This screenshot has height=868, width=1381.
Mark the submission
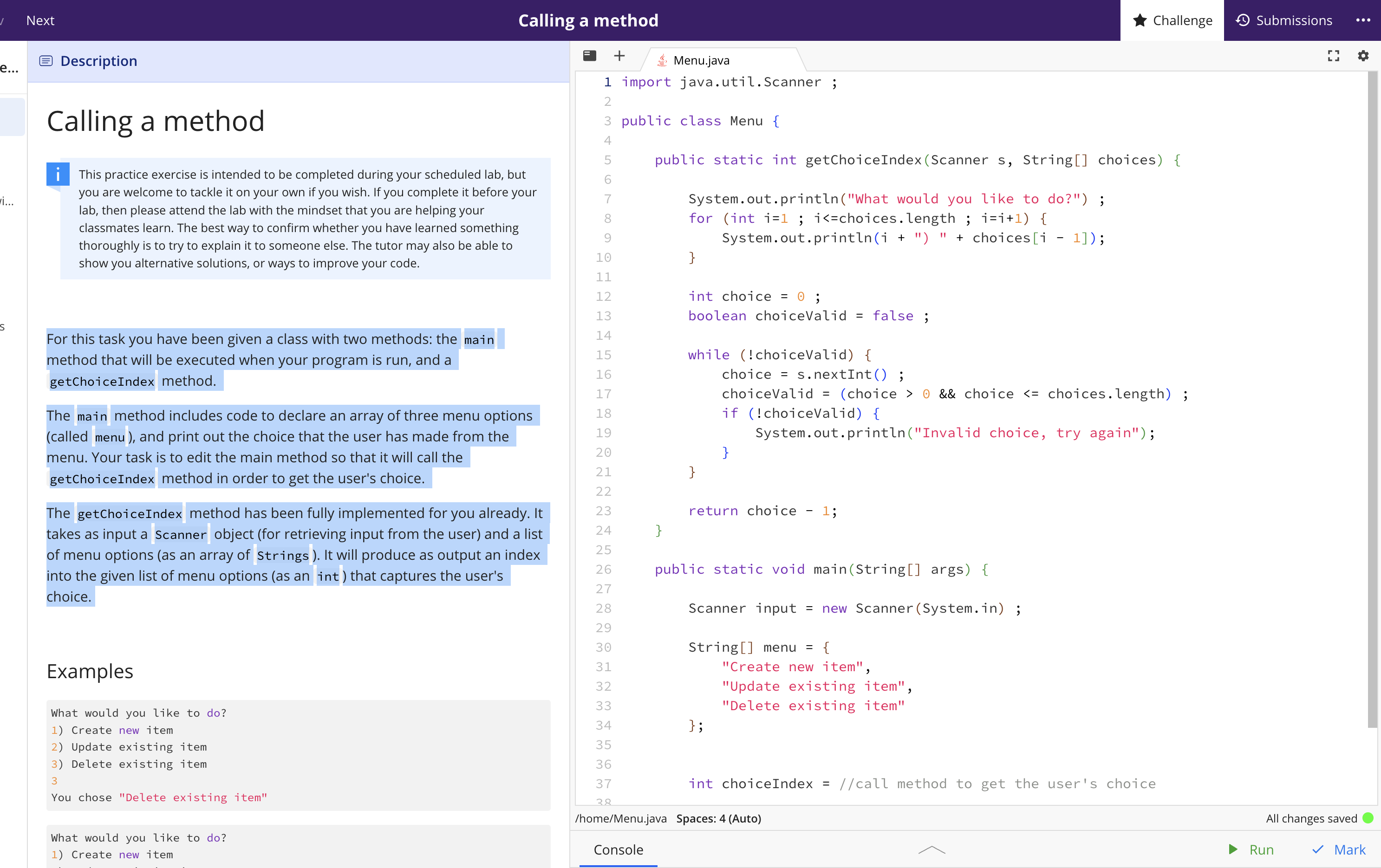point(1339,849)
